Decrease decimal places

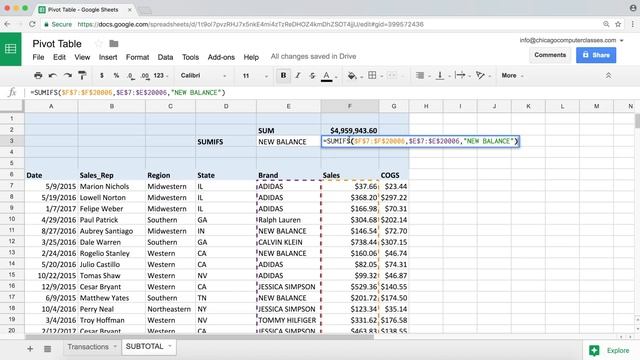coord(131,76)
